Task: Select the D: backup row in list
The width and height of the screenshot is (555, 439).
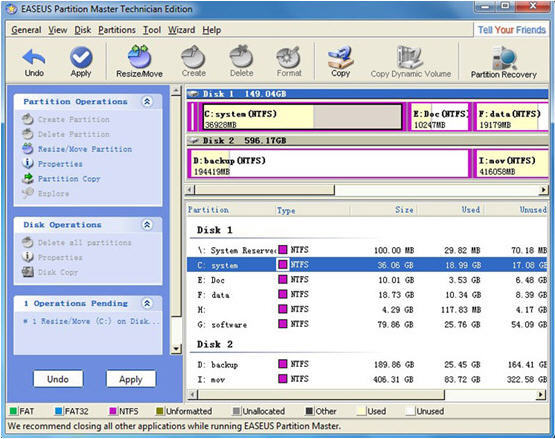Action: point(367,364)
